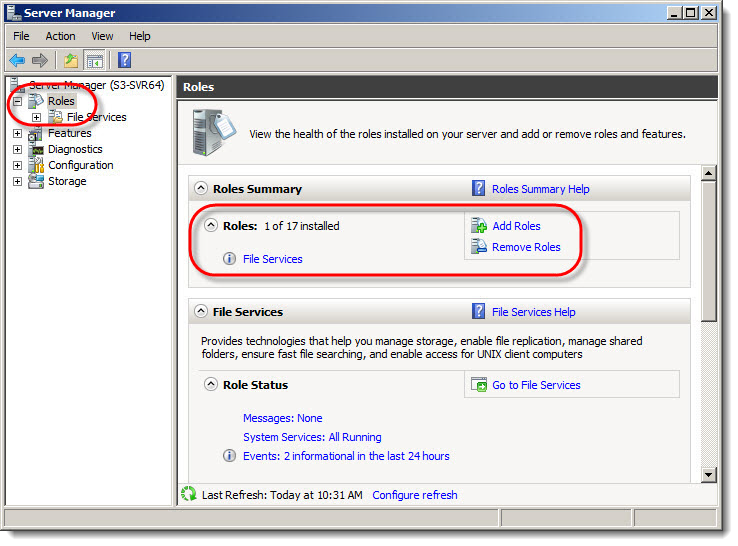Expand the File Services tree node
738x546 pixels.
click(x=36, y=117)
